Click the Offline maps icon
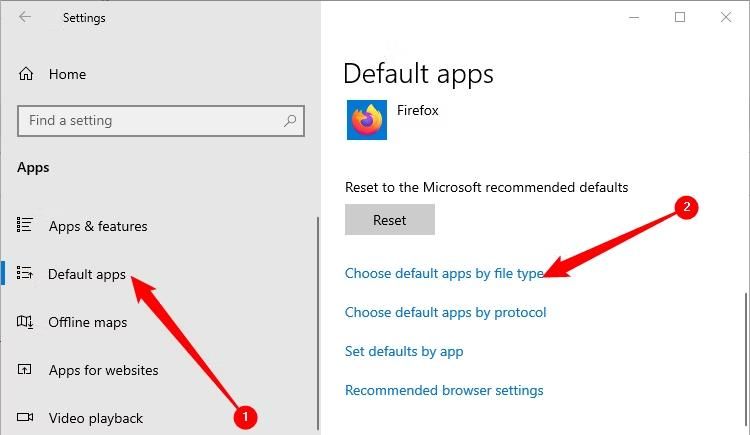Screen dimensions: 750x435 coord(26,322)
